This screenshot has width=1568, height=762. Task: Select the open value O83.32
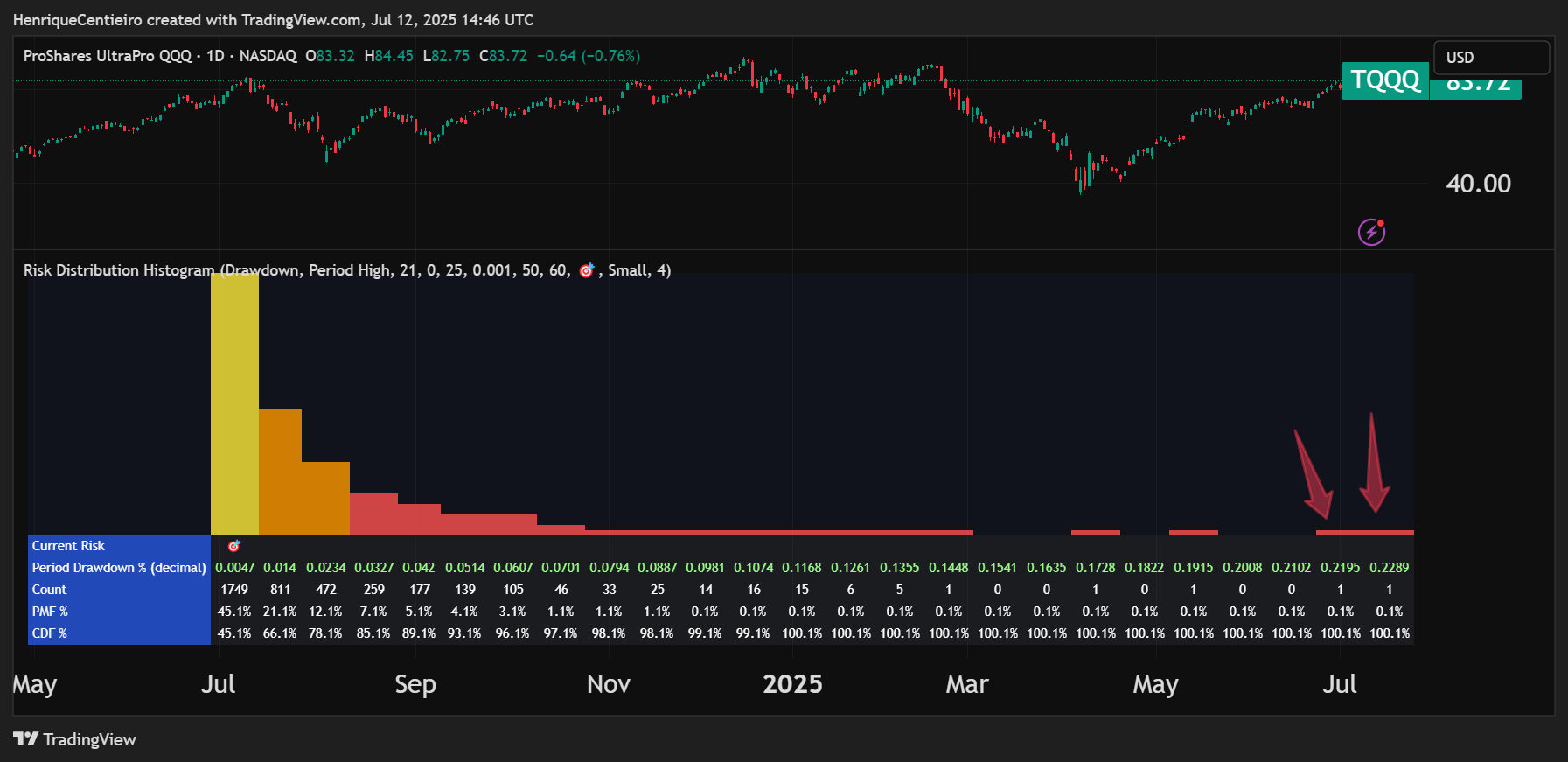(x=330, y=56)
